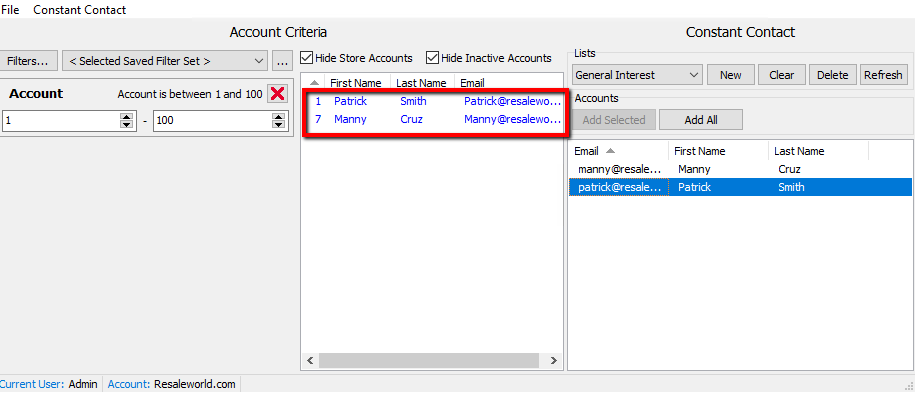This screenshot has height=394, width=920.
Task: Decrement the Account minimum value spinner
Action: [126, 125]
